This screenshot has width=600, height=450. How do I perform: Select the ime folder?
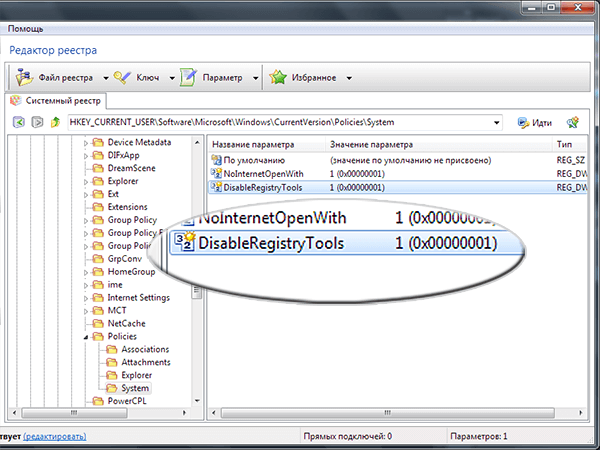point(115,285)
